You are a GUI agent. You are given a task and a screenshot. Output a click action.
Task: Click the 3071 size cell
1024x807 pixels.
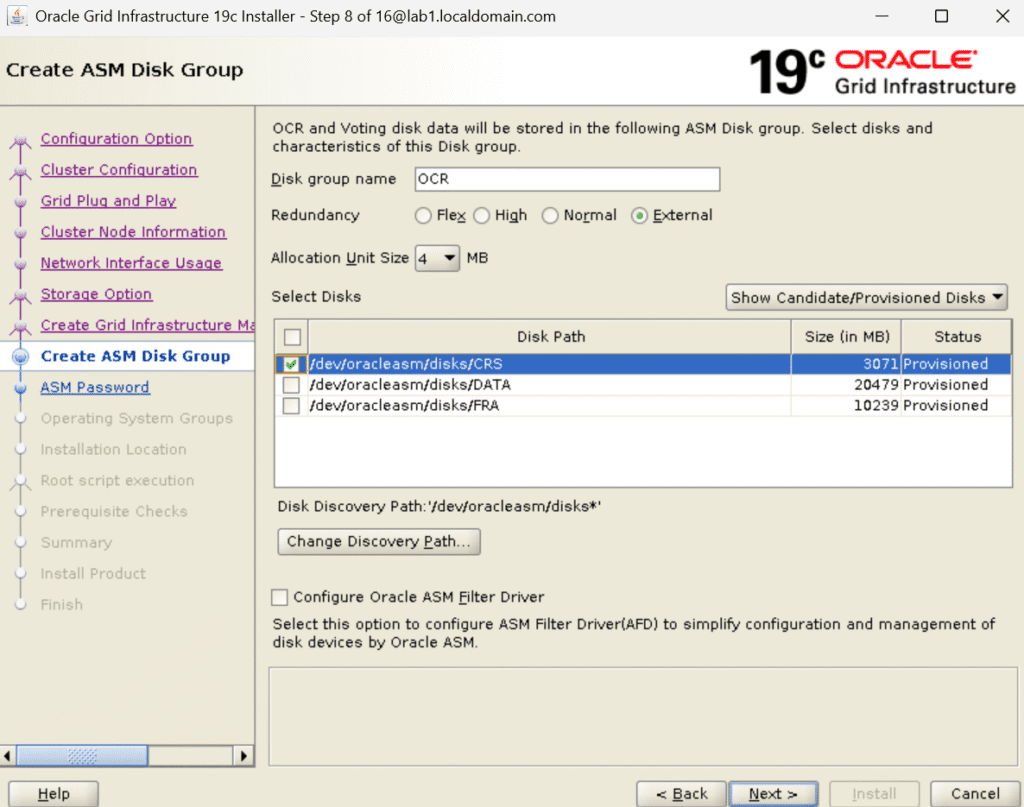pos(846,364)
